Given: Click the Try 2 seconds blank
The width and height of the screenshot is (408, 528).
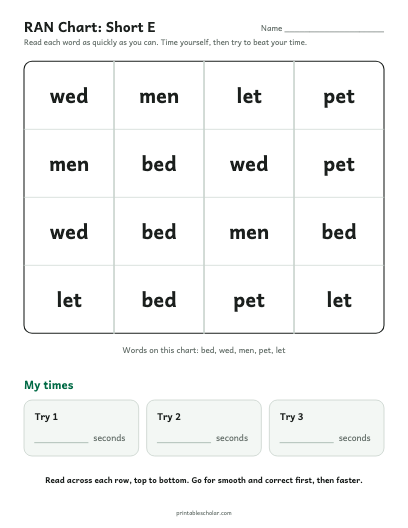Looking at the screenshot, I should point(184,441).
